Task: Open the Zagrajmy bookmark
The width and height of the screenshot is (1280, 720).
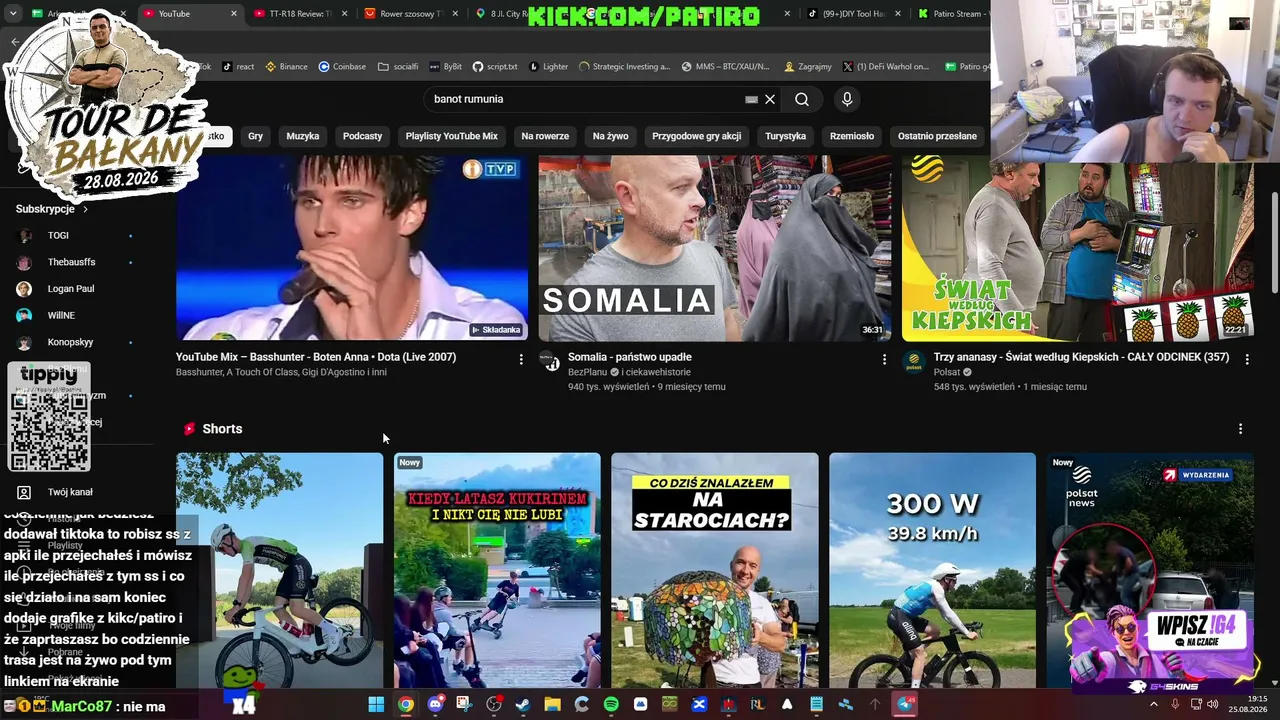Action: tap(808, 67)
